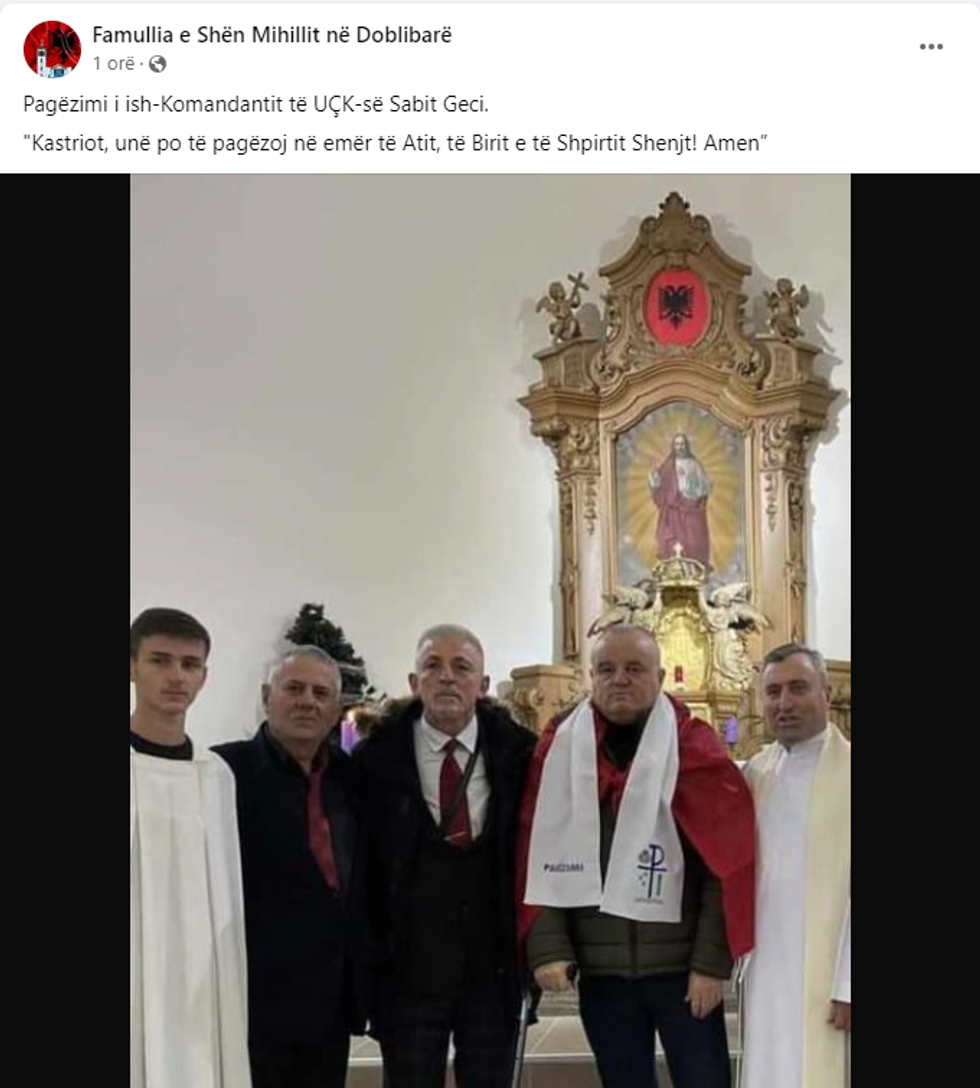Open the post options three-dot menu
This screenshot has height=1088, width=980.
[931, 47]
